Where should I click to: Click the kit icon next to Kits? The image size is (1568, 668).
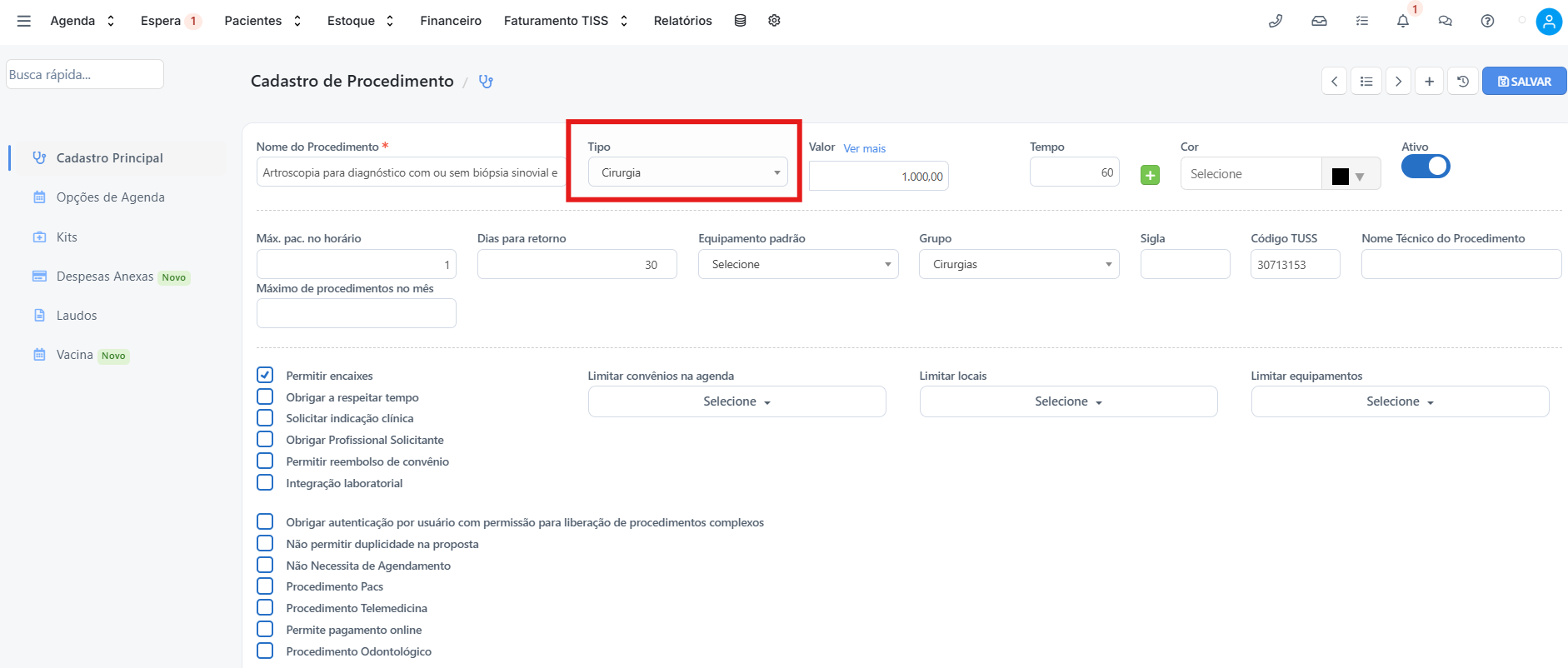click(39, 237)
